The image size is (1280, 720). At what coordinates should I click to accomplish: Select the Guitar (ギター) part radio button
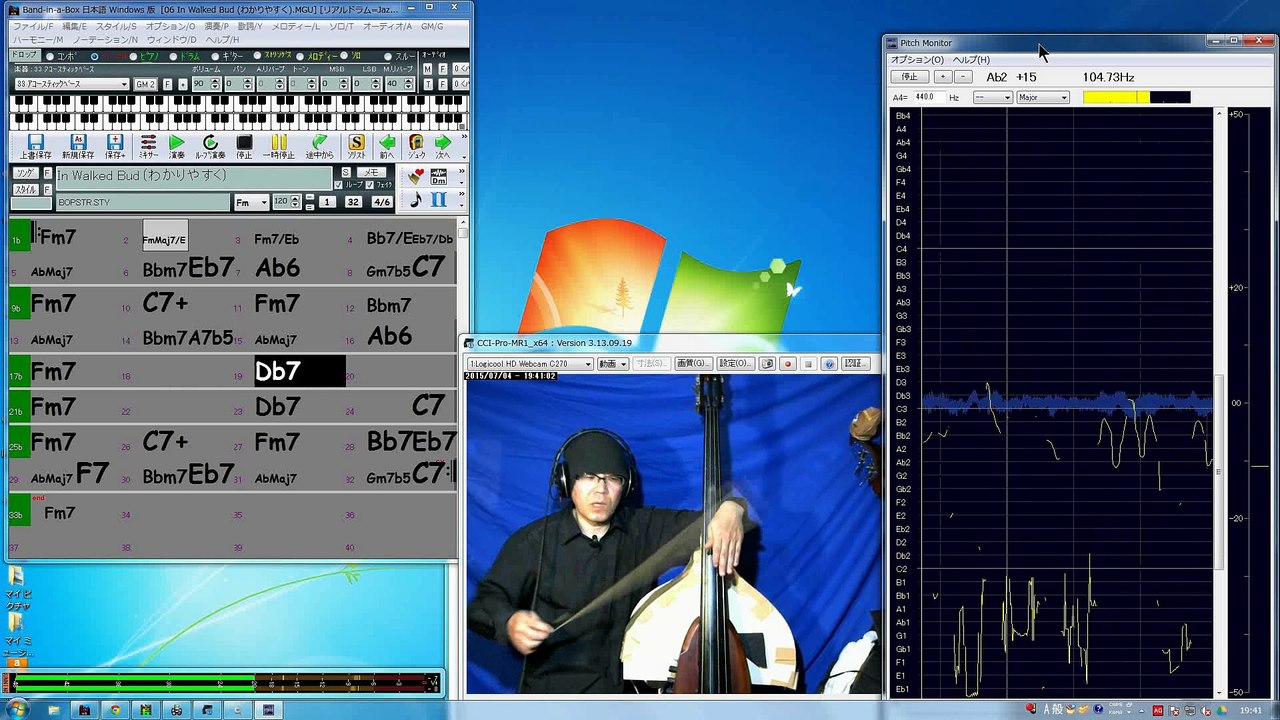[214, 57]
